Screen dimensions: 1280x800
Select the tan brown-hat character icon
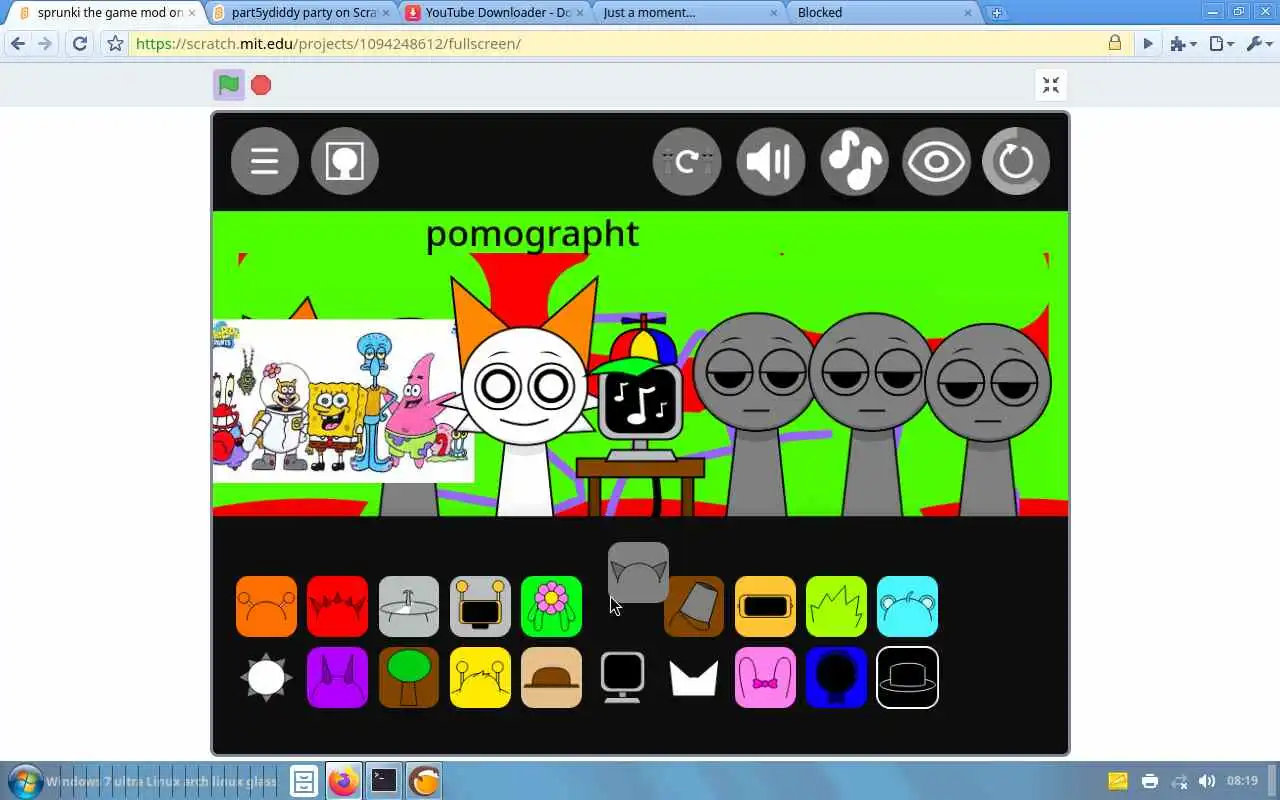pyautogui.click(x=551, y=677)
